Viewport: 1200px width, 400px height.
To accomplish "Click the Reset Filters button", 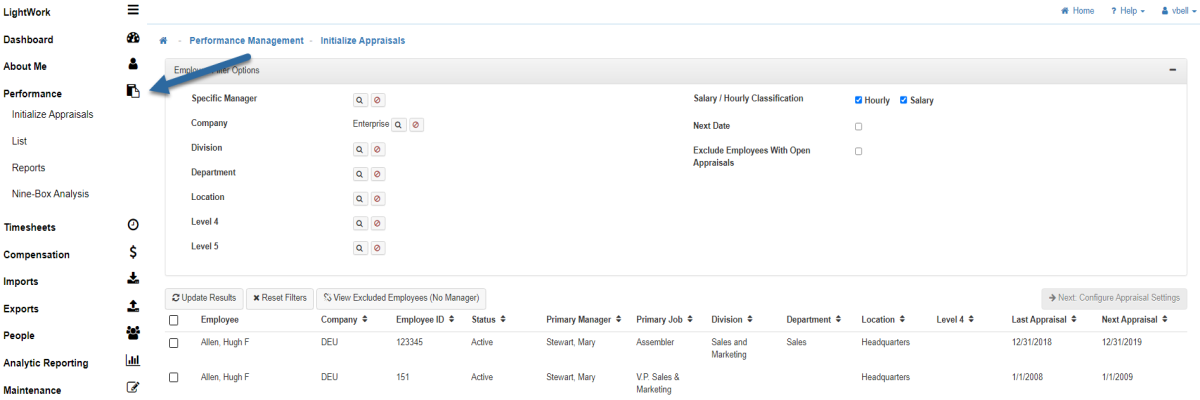I will (279, 298).
